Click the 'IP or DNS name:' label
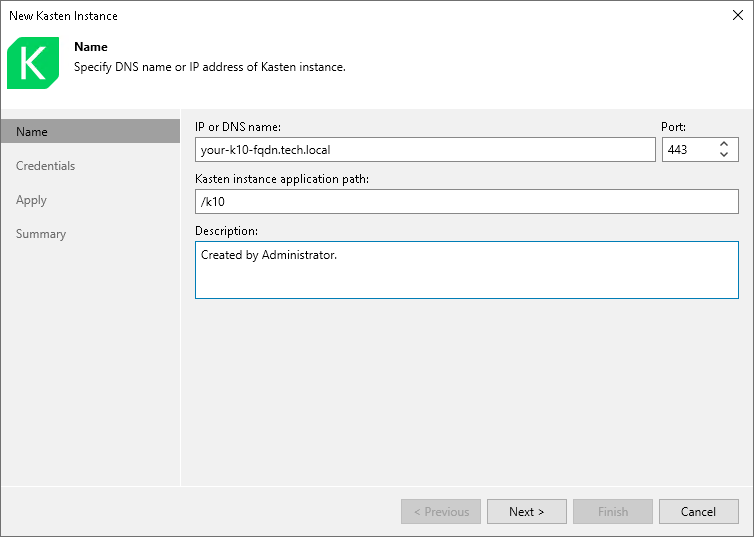 238,127
